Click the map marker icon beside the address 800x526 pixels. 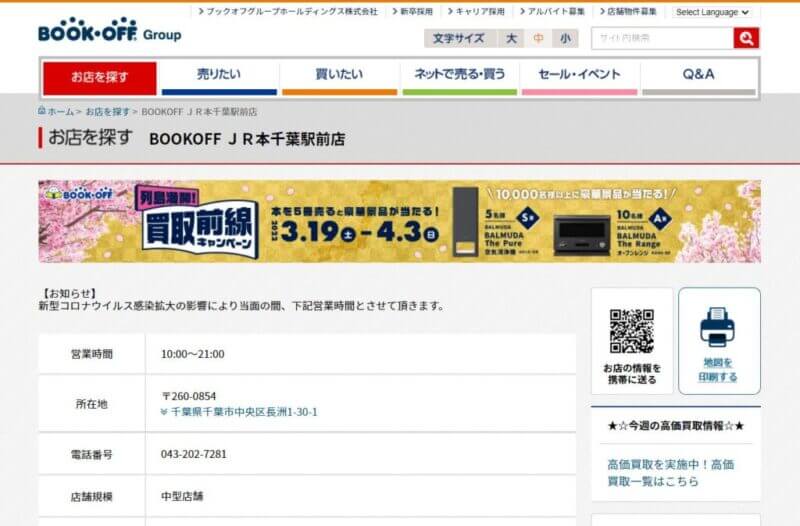click(x=164, y=412)
